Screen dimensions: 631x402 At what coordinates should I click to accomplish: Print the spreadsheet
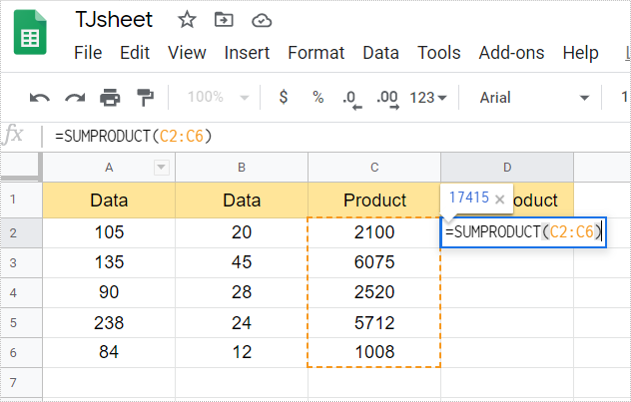(110, 97)
